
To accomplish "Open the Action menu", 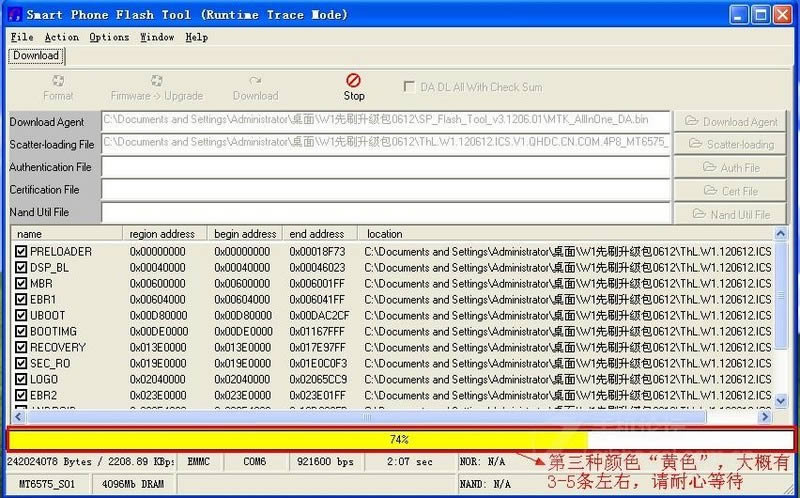I will tap(61, 37).
